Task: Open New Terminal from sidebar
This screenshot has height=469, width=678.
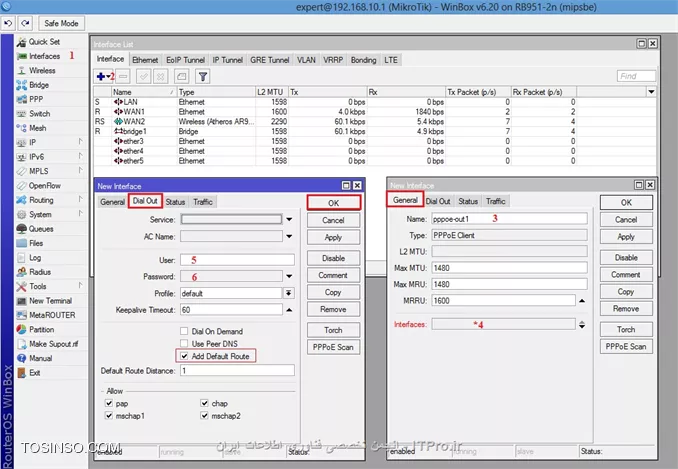Action: click(44, 301)
